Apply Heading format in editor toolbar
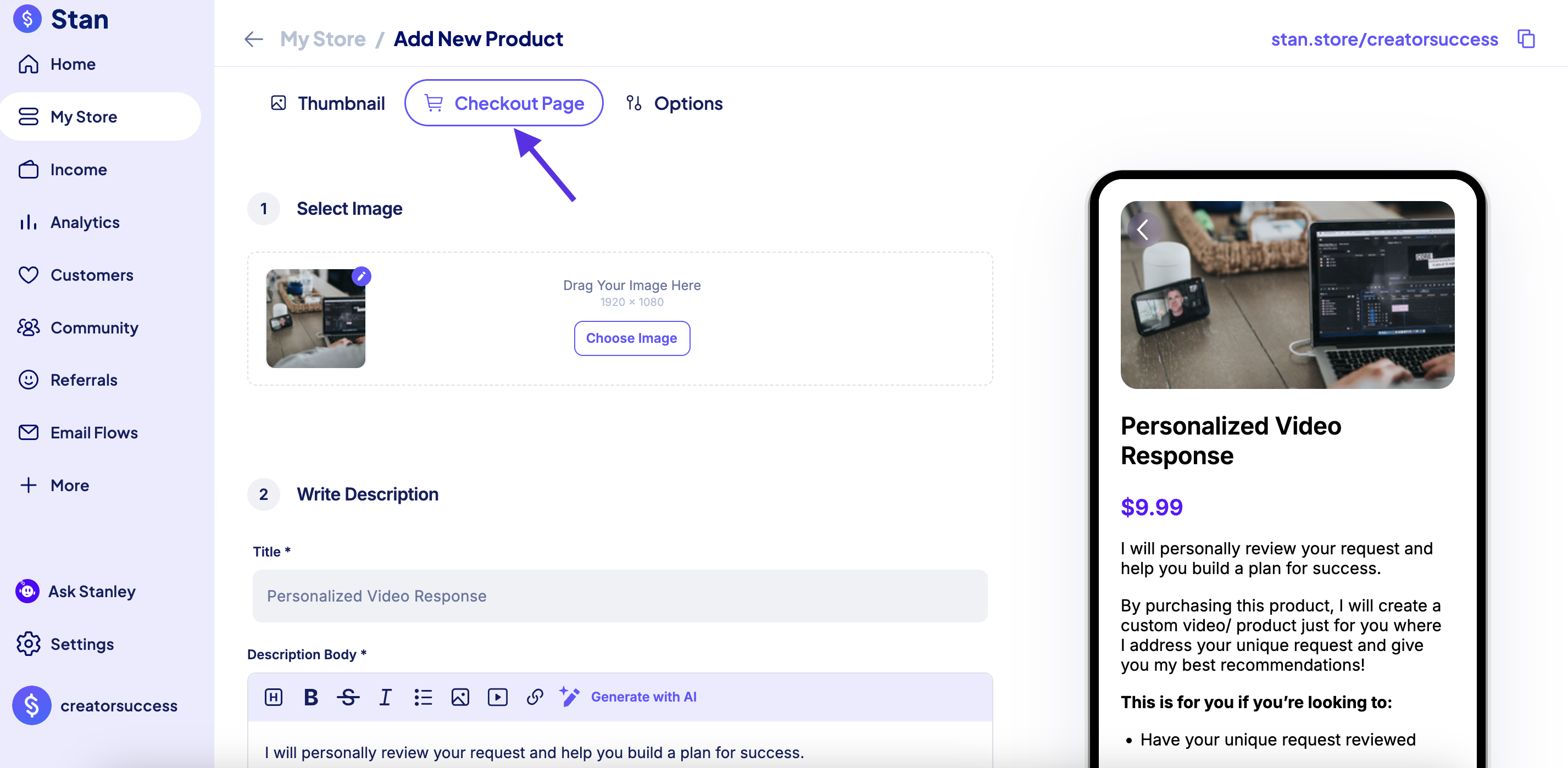This screenshot has height=768, width=1568. coord(273,697)
